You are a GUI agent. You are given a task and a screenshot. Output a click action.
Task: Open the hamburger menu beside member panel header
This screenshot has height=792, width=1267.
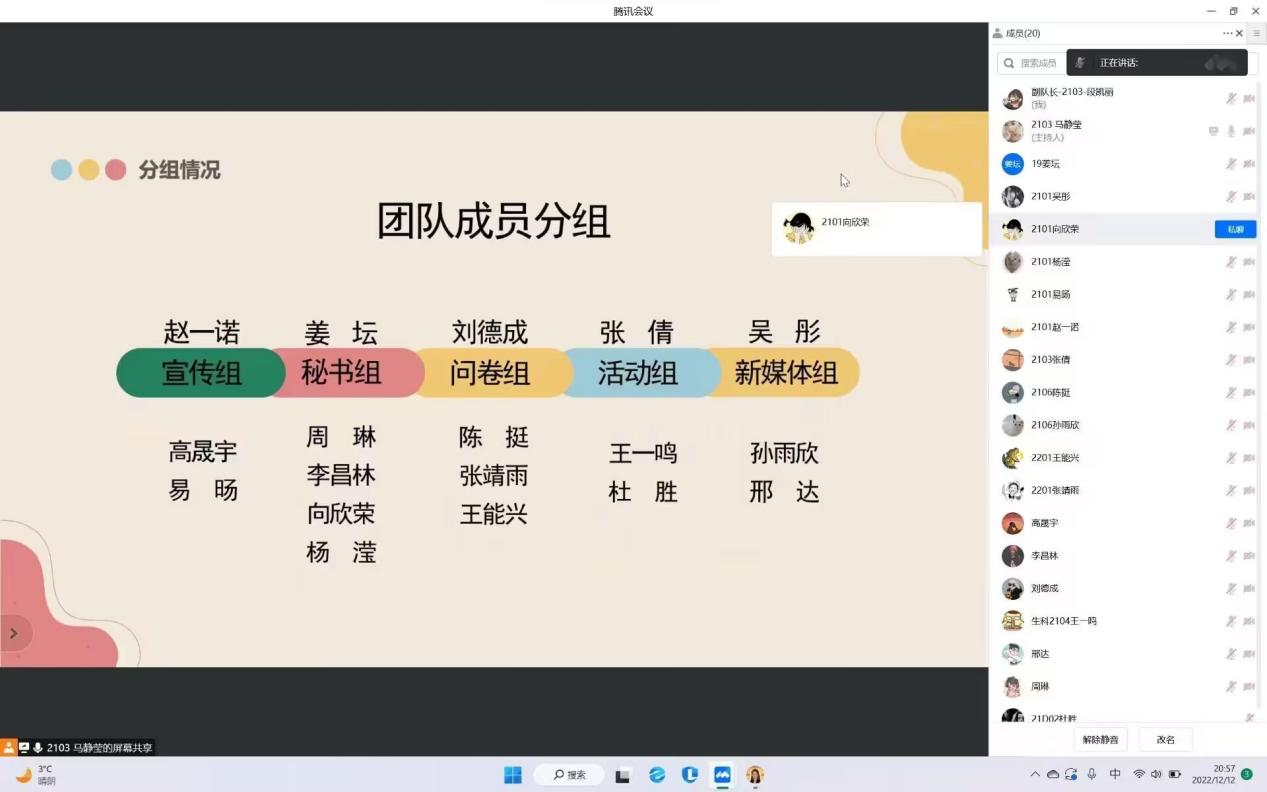[x=1257, y=34]
